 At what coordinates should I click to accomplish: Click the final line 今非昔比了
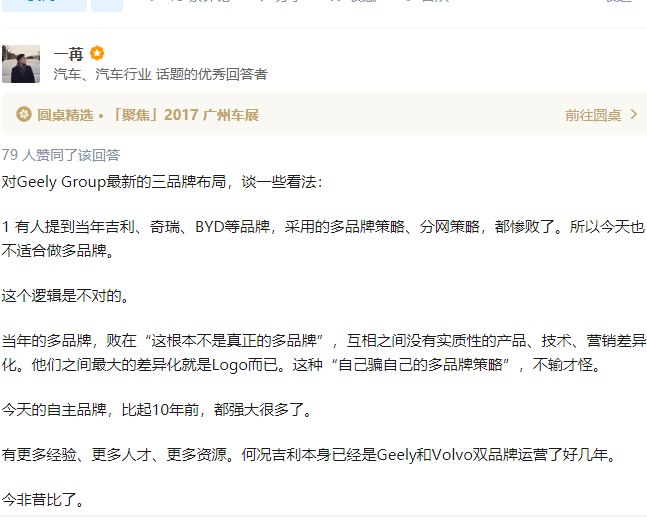click(43, 500)
